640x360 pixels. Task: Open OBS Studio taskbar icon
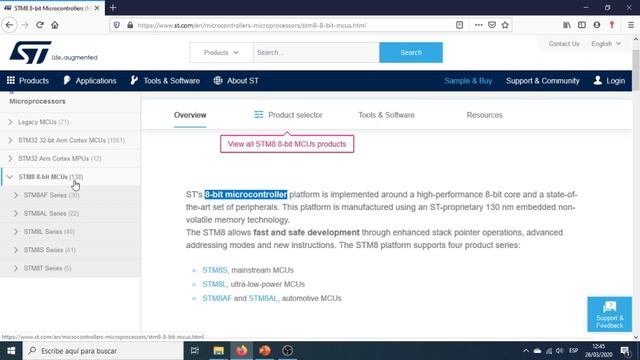coord(287,351)
